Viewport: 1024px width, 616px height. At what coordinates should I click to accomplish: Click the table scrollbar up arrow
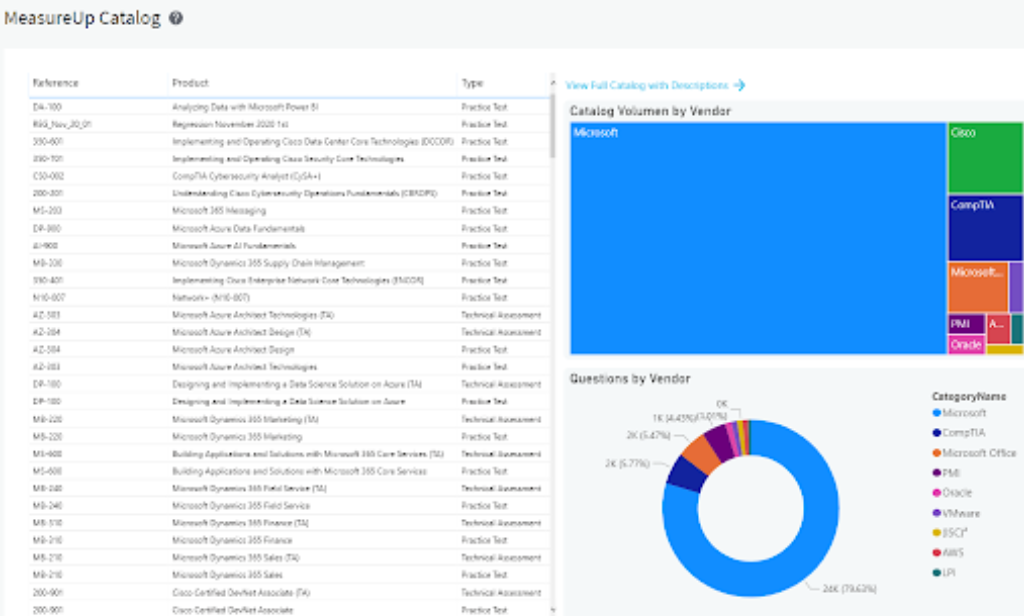[x=552, y=82]
